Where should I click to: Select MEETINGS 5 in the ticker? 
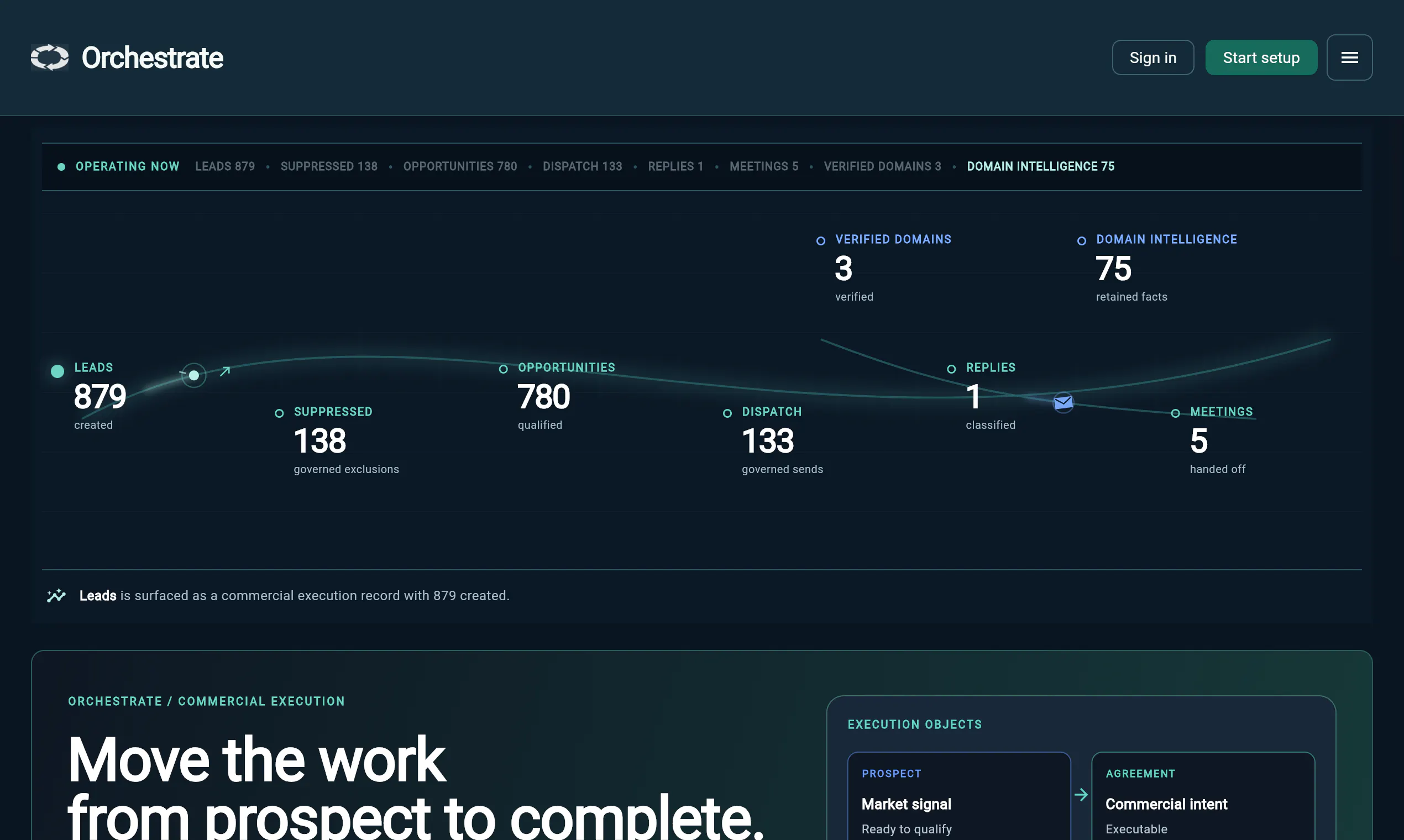[x=764, y=166]
